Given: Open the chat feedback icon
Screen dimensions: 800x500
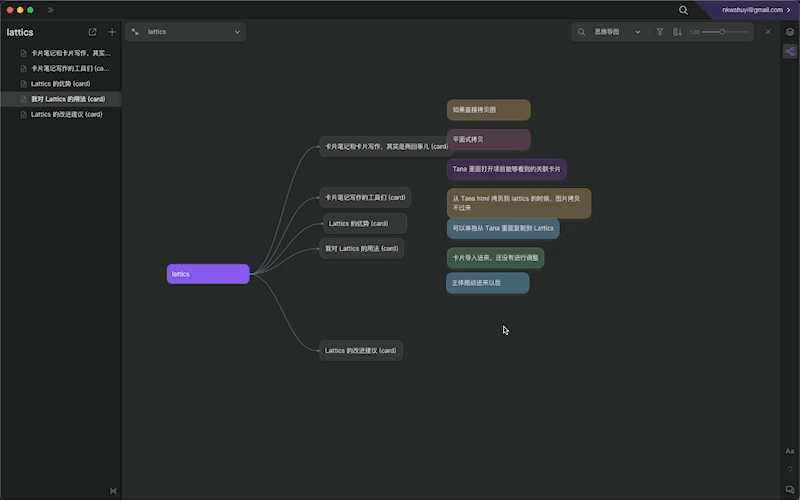Looking at the screenshot, I should click(790, 490).
